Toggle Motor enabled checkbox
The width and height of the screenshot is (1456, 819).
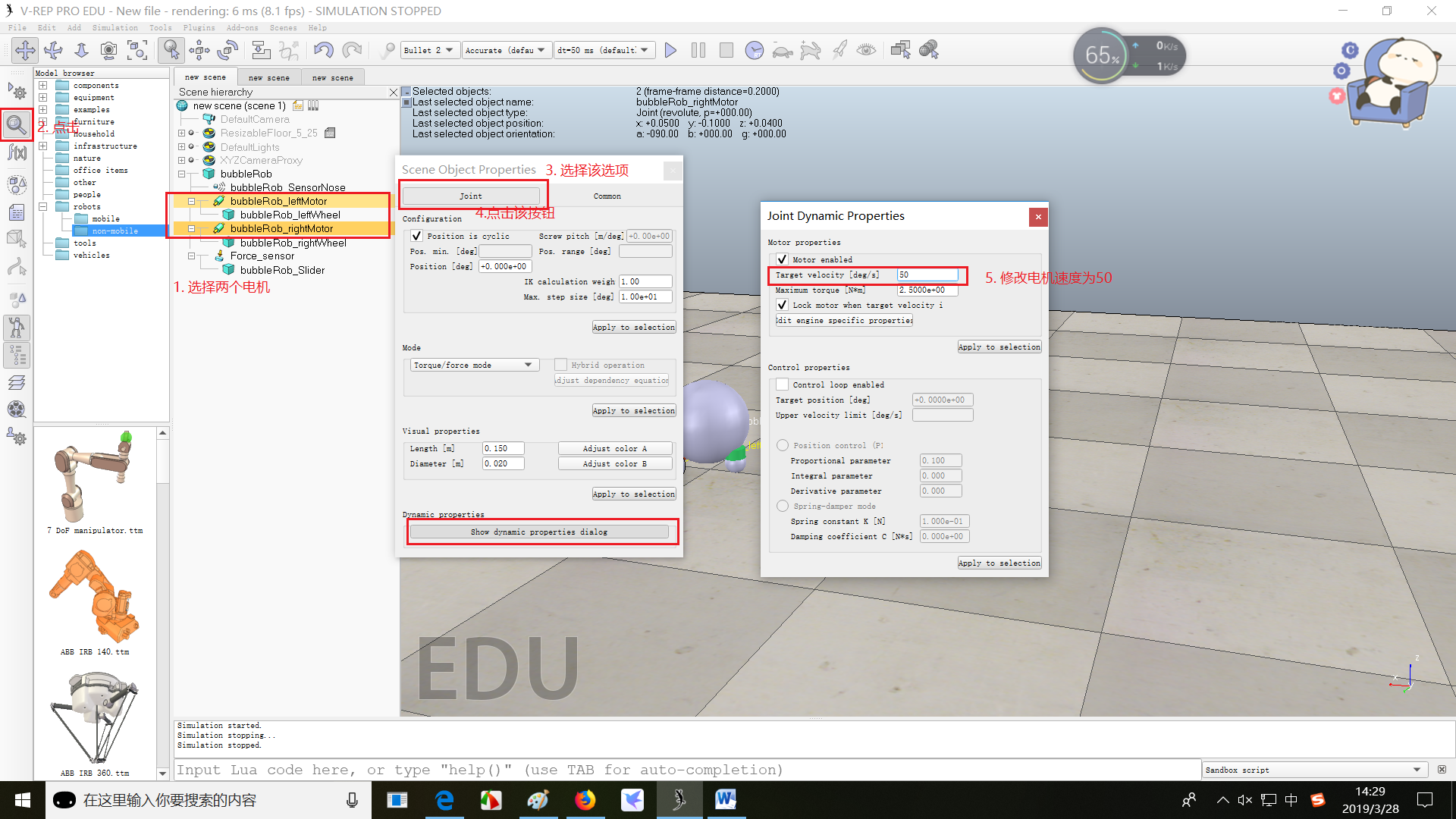point(782,259)
